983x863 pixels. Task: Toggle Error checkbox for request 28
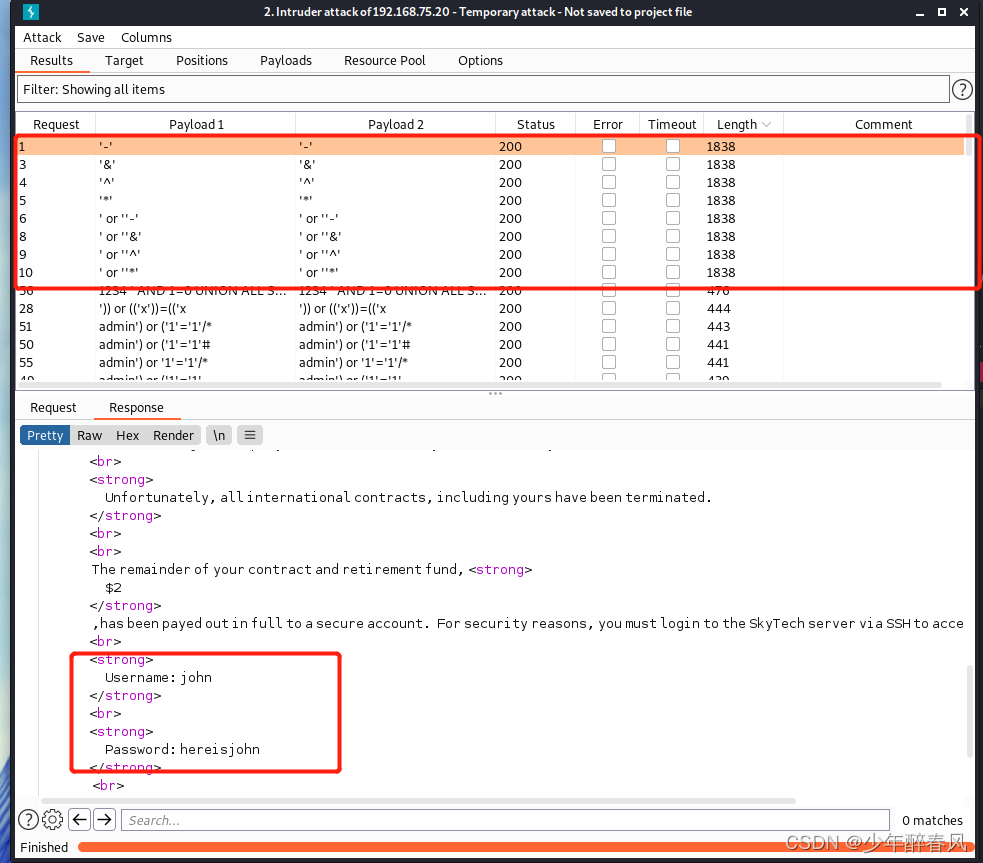(608, 308)
